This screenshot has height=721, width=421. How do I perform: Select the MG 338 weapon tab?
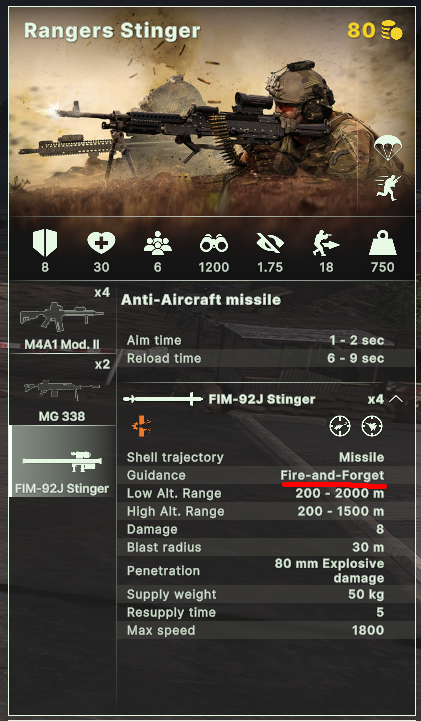click(62, 389)
